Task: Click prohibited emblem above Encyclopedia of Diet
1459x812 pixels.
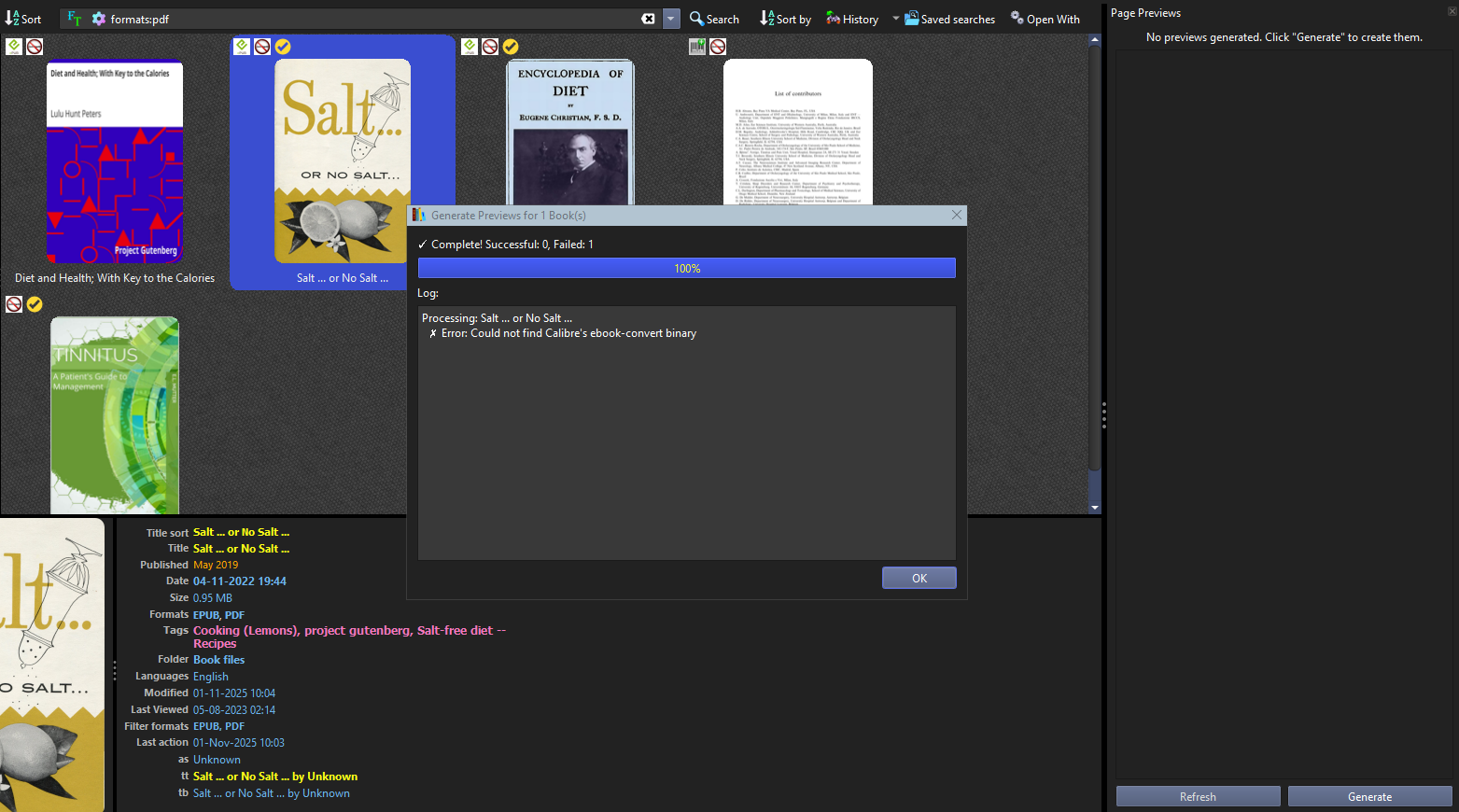Action: (x=490, y=47)
